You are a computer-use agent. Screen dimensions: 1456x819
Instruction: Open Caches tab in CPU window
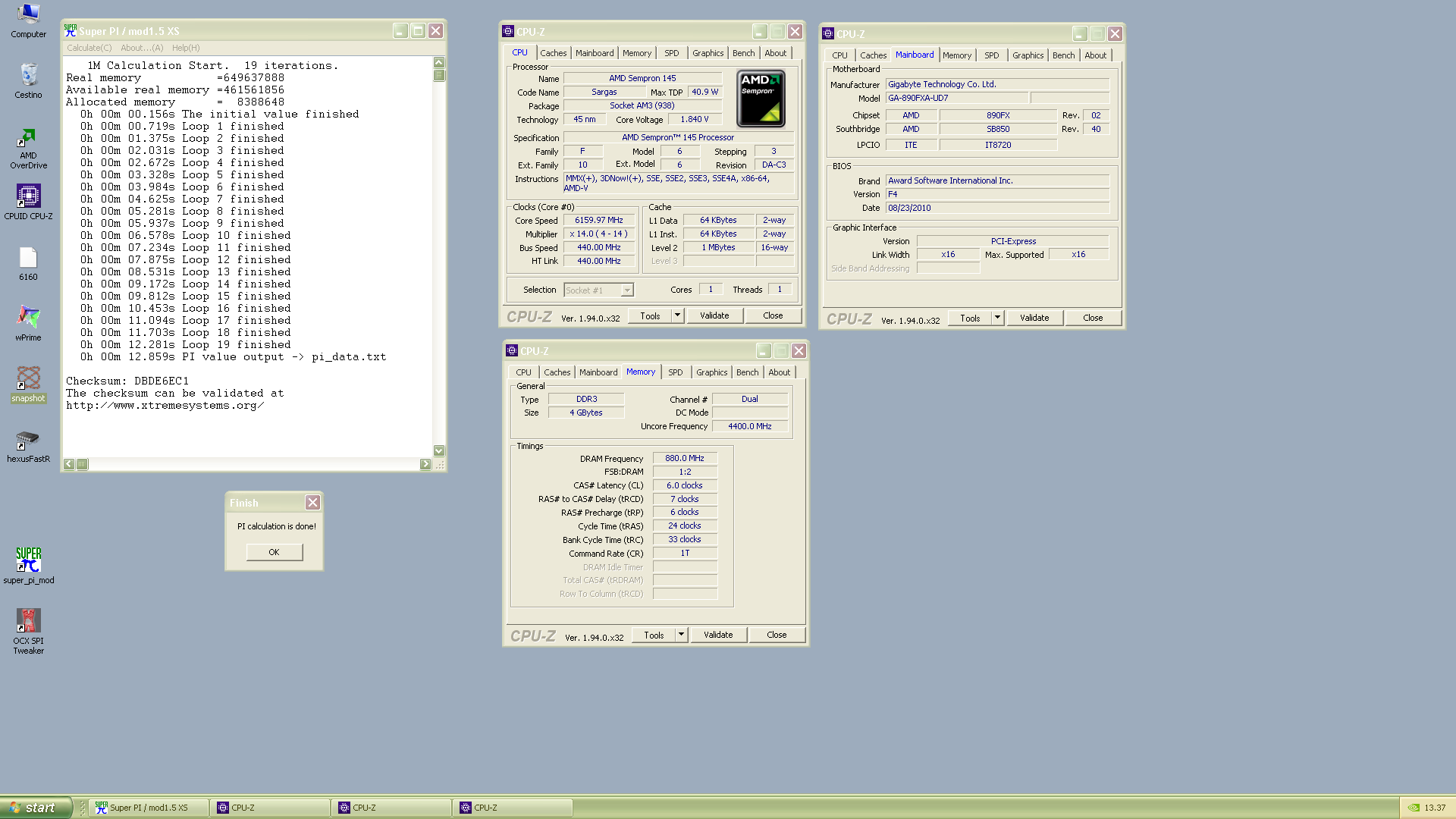(x=553, y=53)
